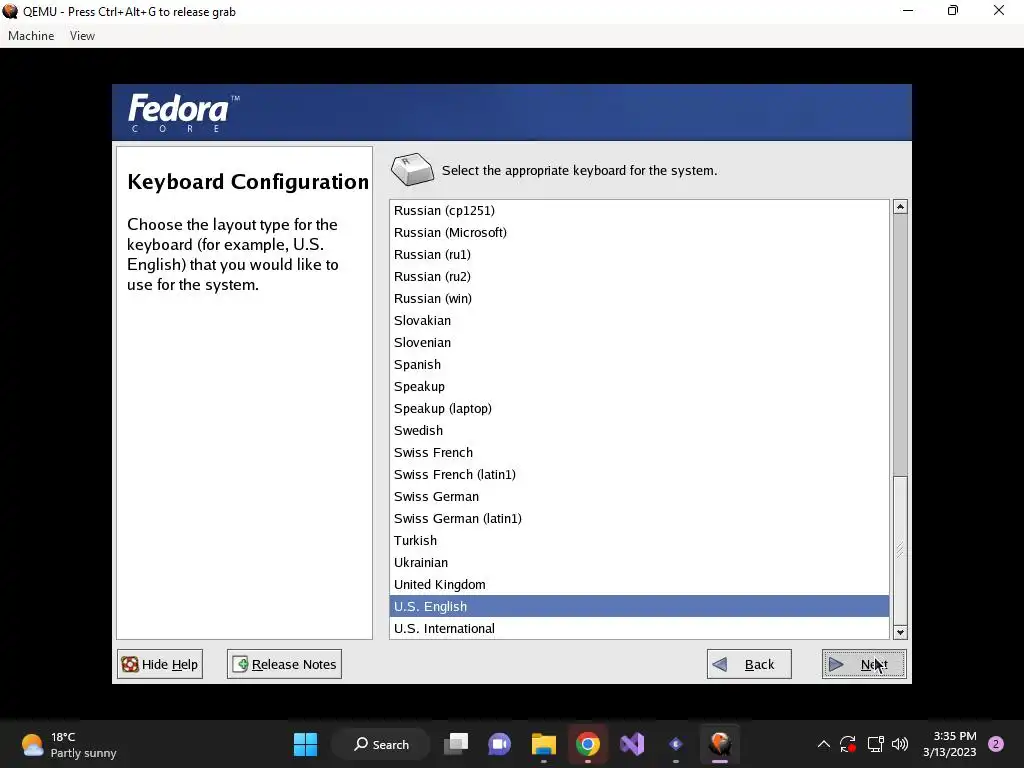Screen dimensions: 1024x768
Task: Select United Kingdom keyboard layout
Action: click(x=639, y=584)
